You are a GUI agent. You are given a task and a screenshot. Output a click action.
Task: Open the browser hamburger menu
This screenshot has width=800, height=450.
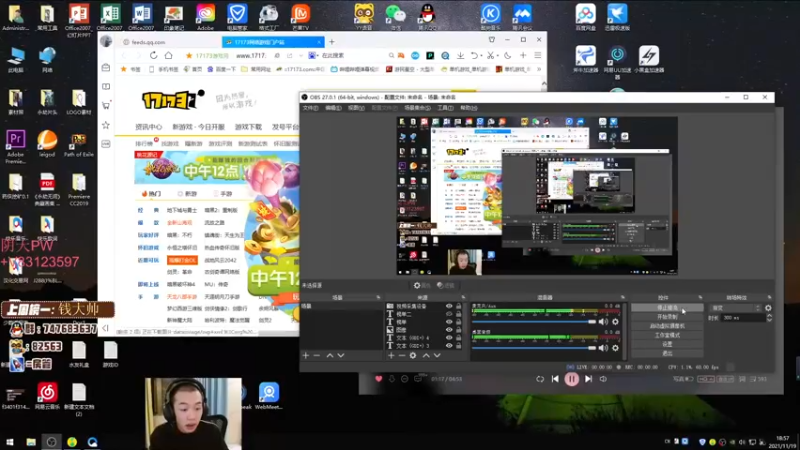click(538, 55)
